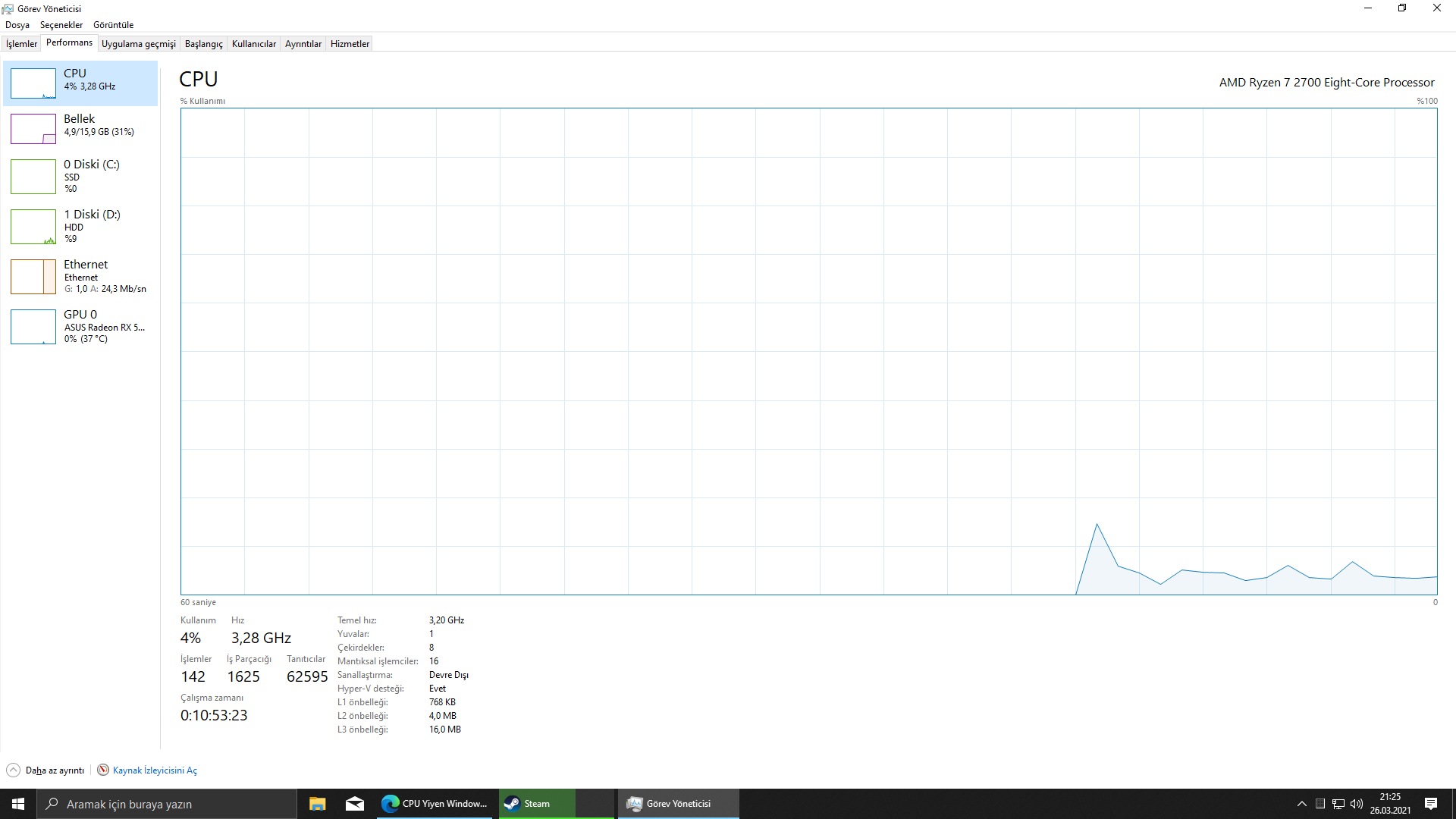This screenshot has width=1456, height=819.
Task: Select the CPU performance thumbnail graph
Action: pos(33,83)
